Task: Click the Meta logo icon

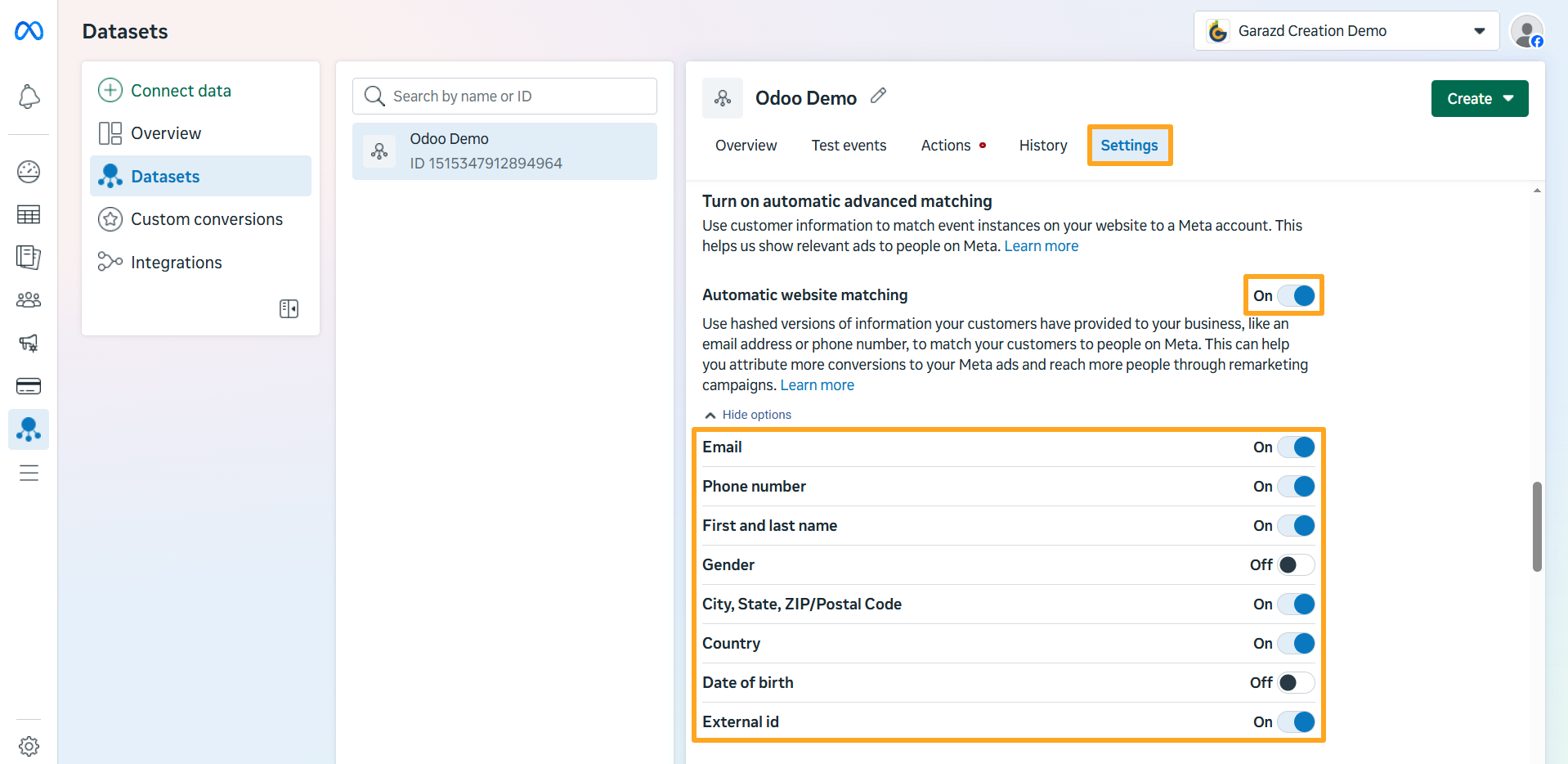Action: point(29,31)
